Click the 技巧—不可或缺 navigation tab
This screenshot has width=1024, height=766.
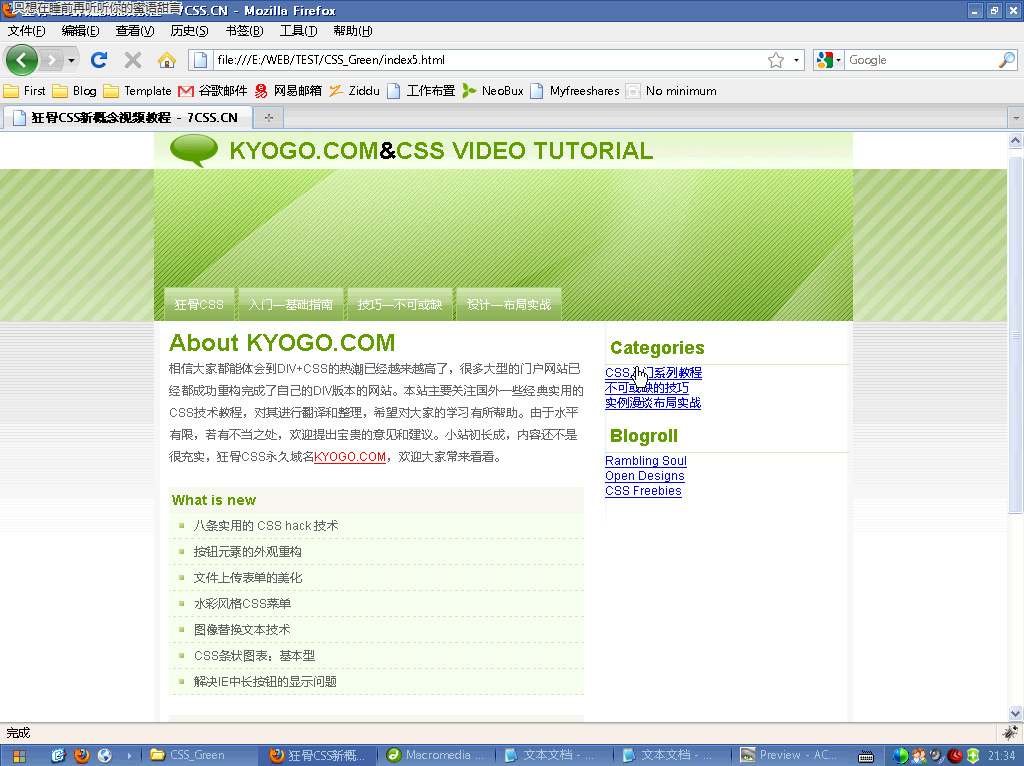pyautogui.click(x=400, y=304)
